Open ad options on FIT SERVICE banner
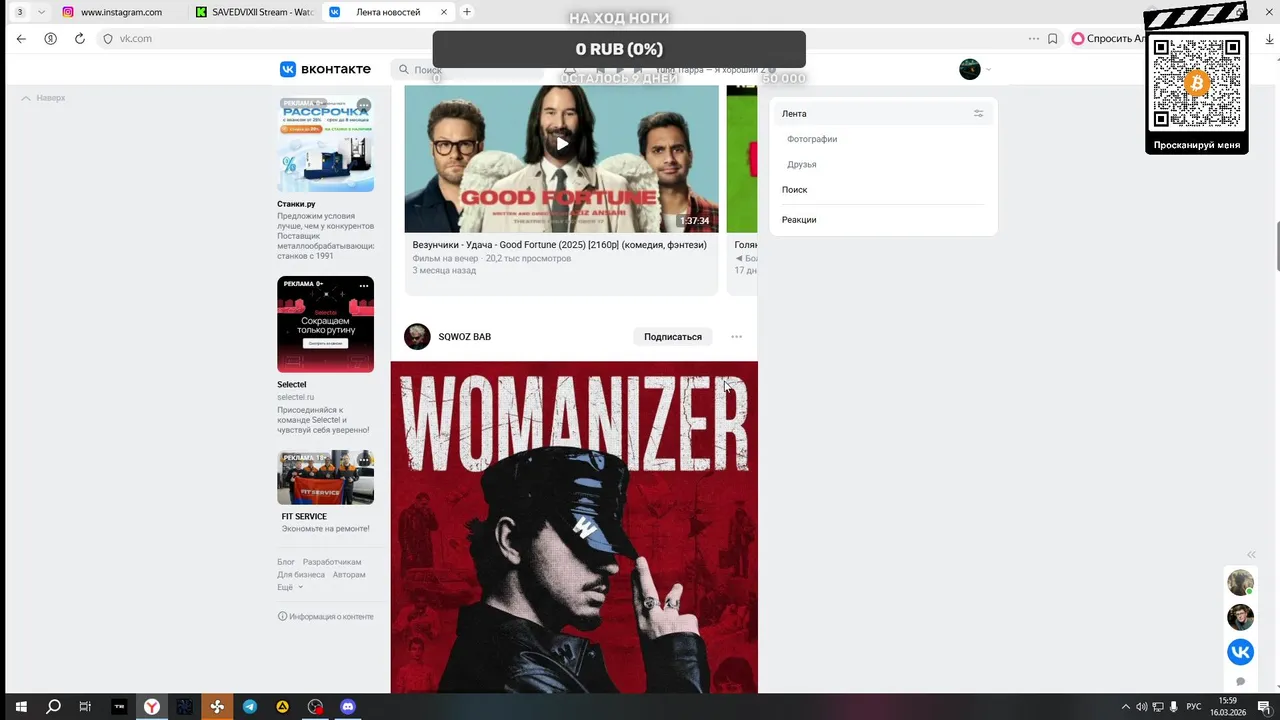 coord(364,460)
